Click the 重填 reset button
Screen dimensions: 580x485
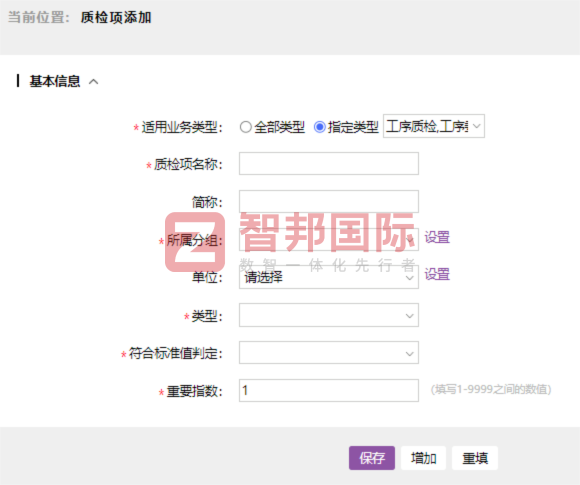(475, 458)
